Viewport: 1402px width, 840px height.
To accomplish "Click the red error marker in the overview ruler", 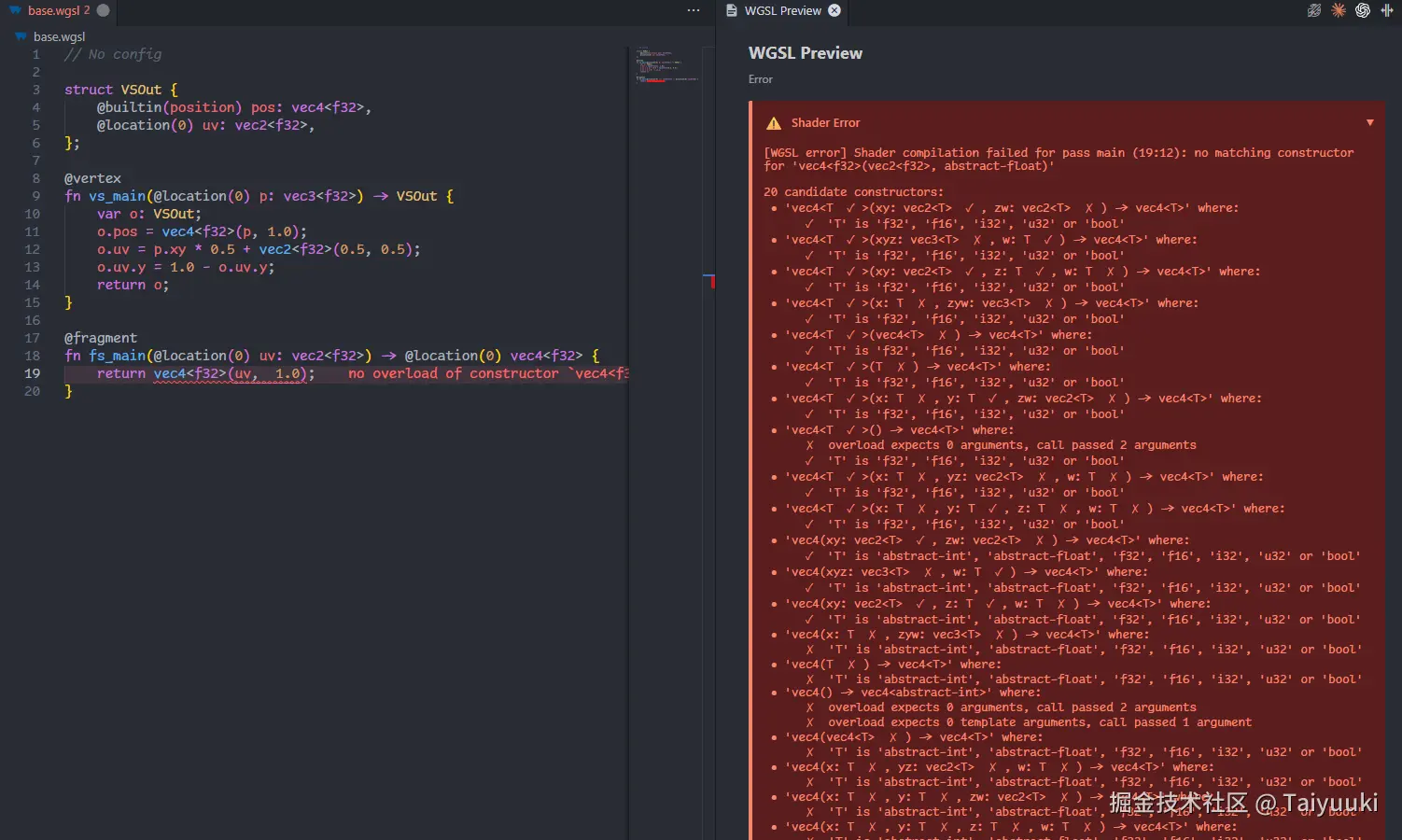I will click(x=710, y=281).
